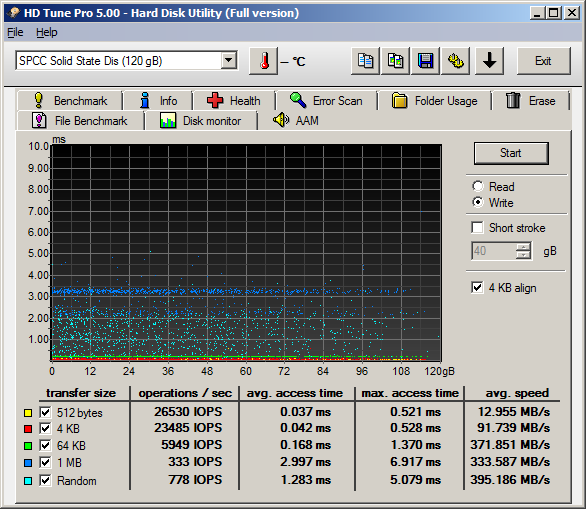The image size is (586, 509).
Task: Click the Start button
Action: [x=511, y=153]
